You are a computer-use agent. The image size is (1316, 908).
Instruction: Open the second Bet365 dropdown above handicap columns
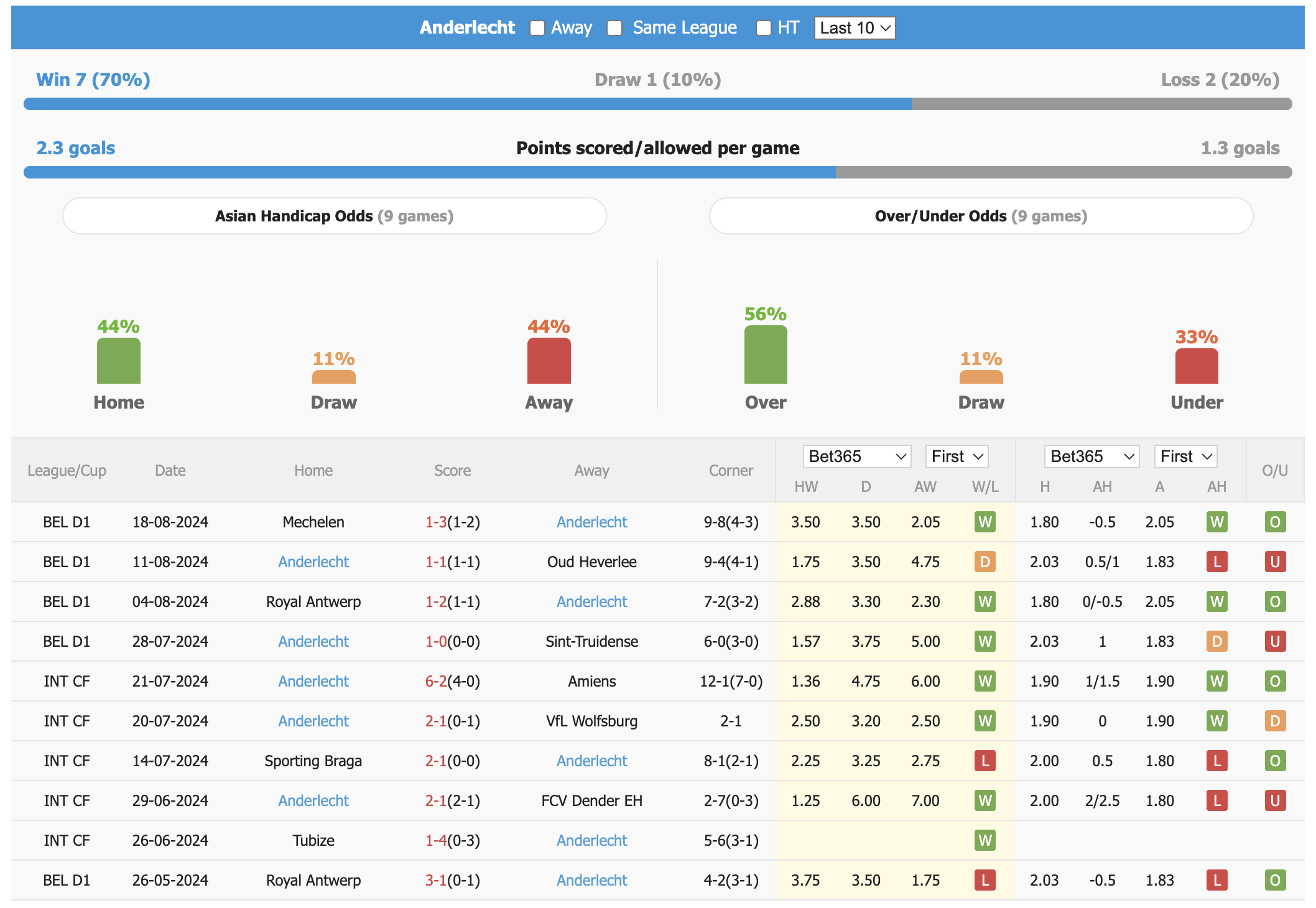tap(1092, 456)
